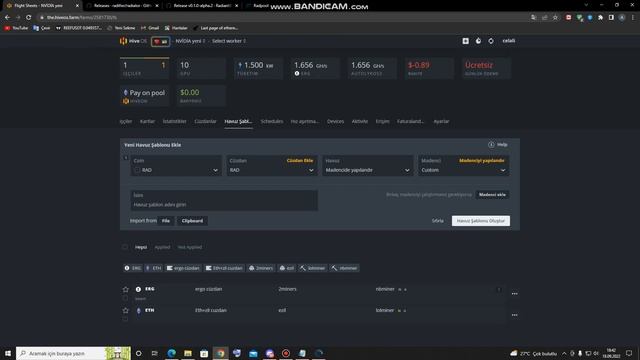Open the Select worker breadcrumb dropdown
This screenshot has width=640, height=360.
coord(229,41)
